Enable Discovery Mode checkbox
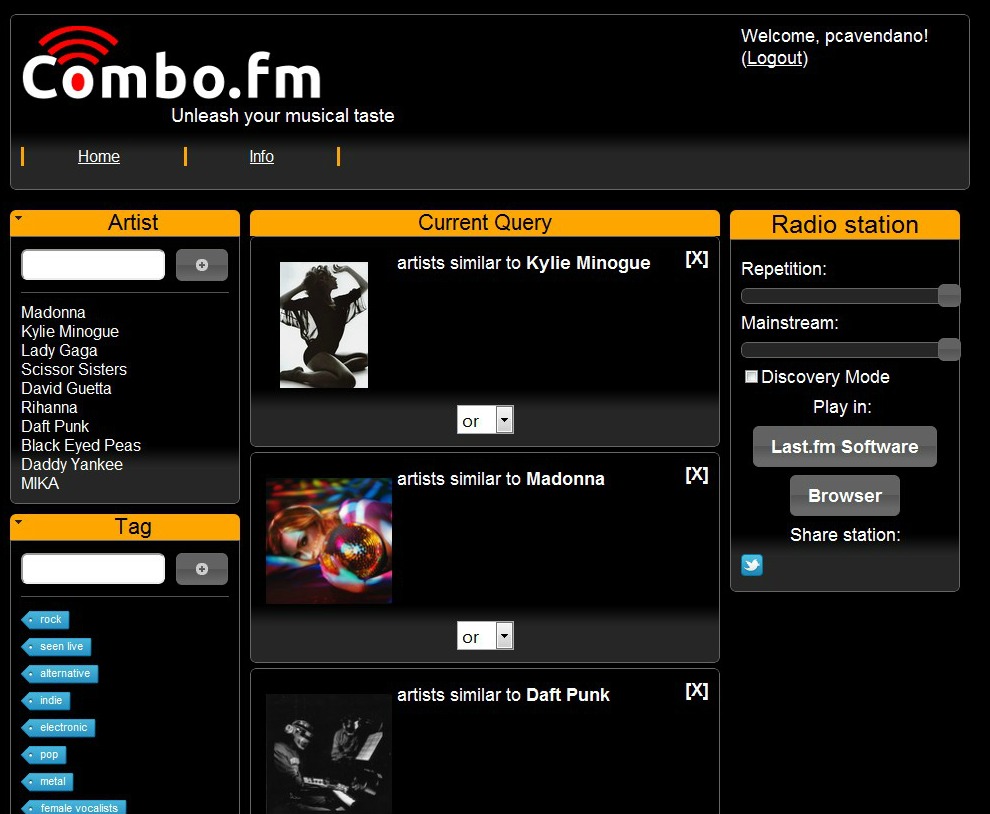 point(751,377)
